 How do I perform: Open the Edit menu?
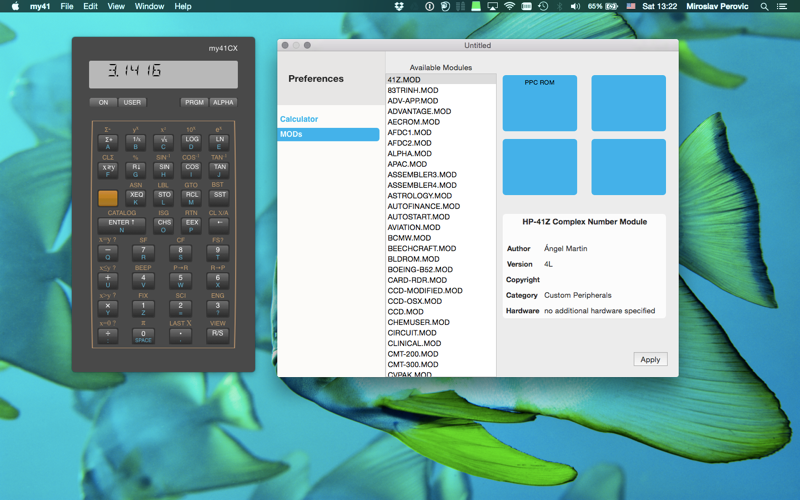coord(90,6)
